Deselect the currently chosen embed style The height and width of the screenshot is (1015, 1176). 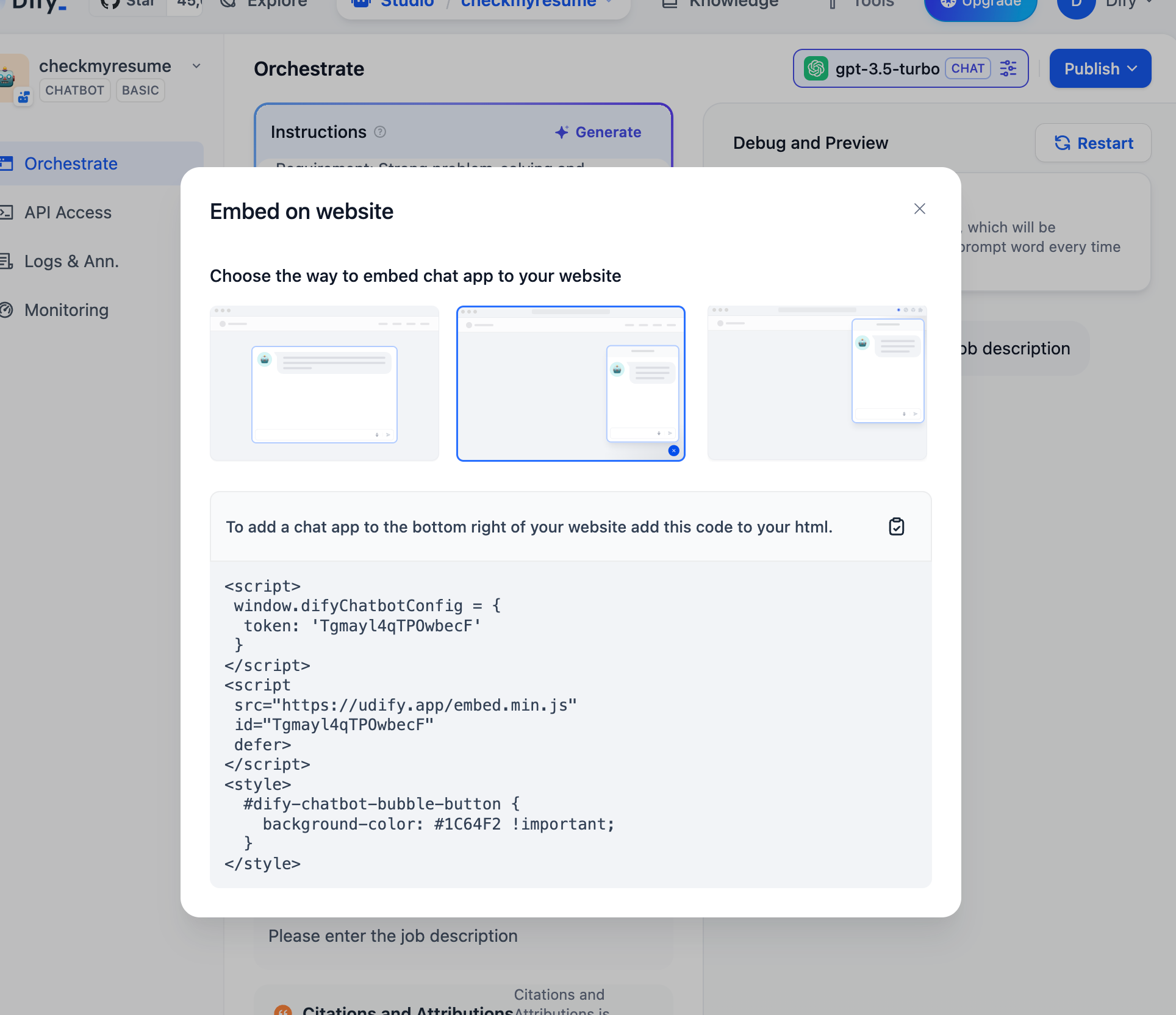[x=673, y=451]
